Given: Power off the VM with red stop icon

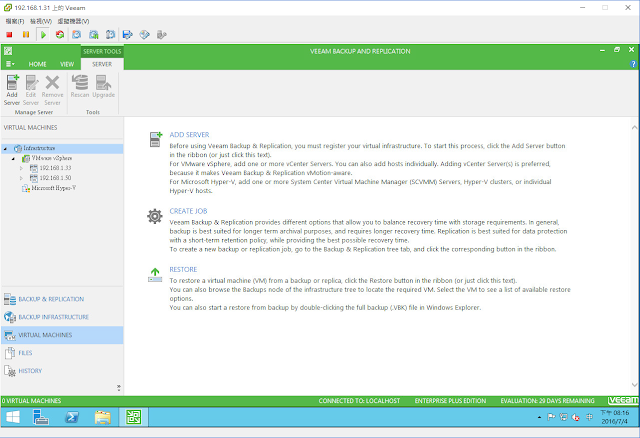Looking at the screenshot, I should pos(9,35).
